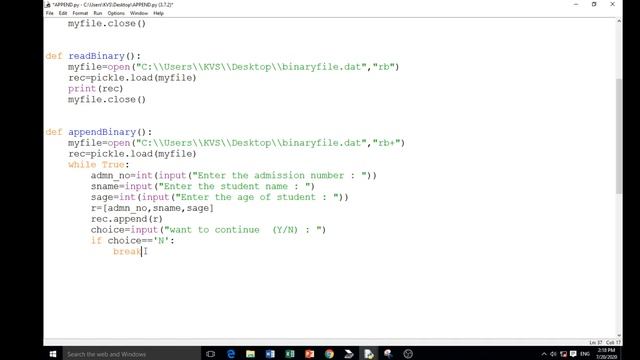Click the editor's vertical scrollbar thumb
Screen dimensions: 640x360
pyautogui.click(x=619, y=136)
